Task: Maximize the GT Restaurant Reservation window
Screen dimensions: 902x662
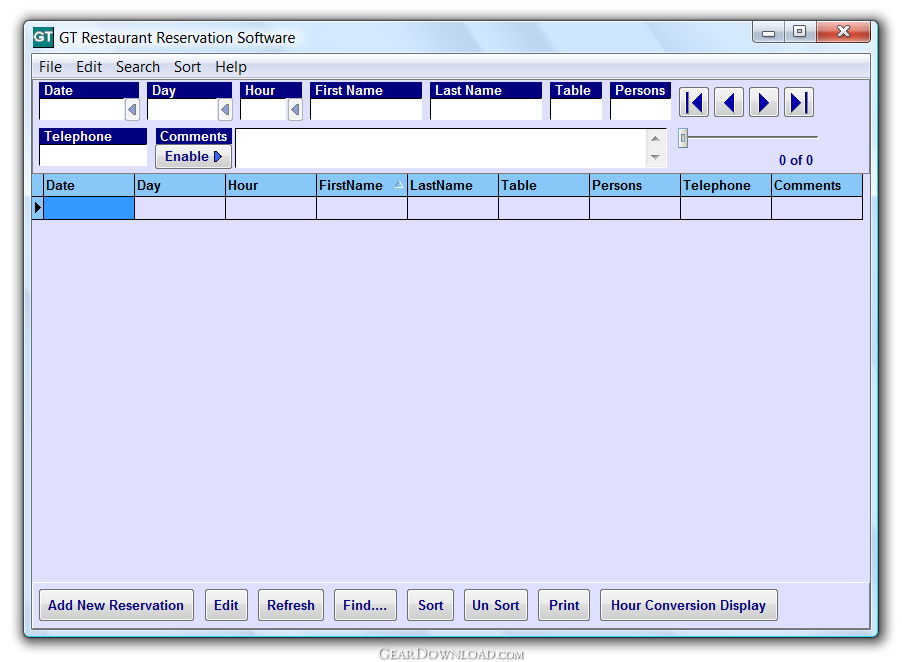Action: coord(800,32)
